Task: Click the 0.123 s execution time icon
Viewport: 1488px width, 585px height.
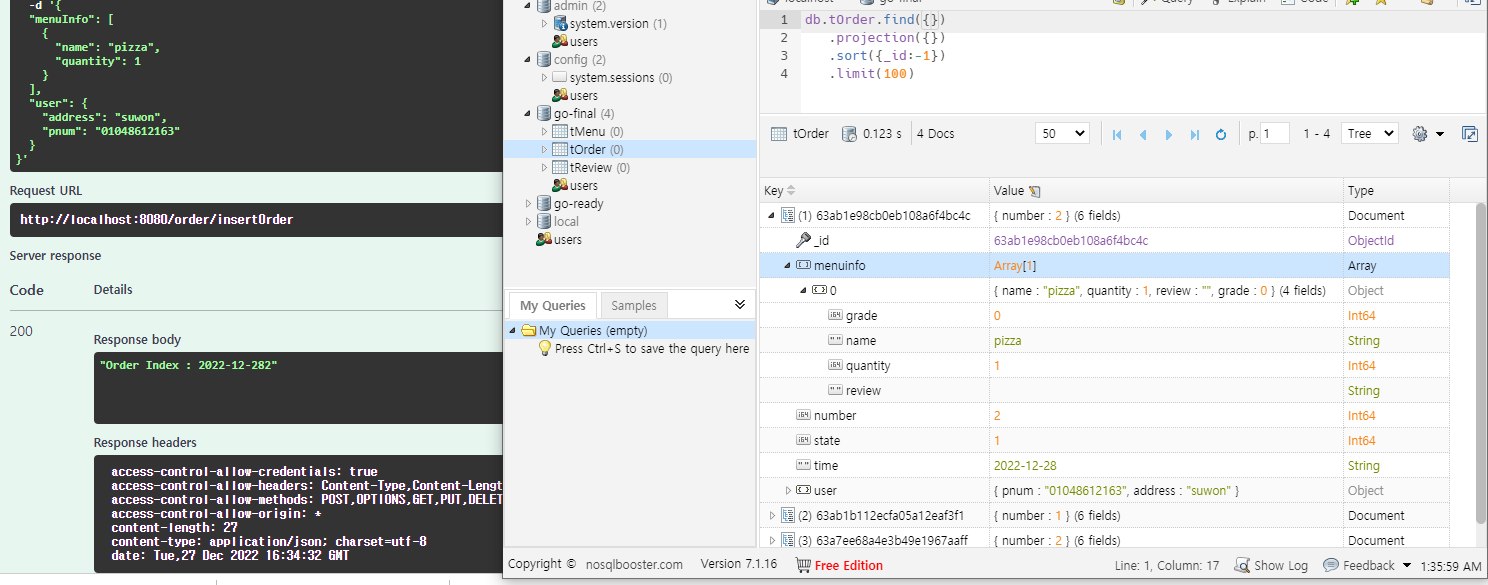Action: [x=849, y=133]
